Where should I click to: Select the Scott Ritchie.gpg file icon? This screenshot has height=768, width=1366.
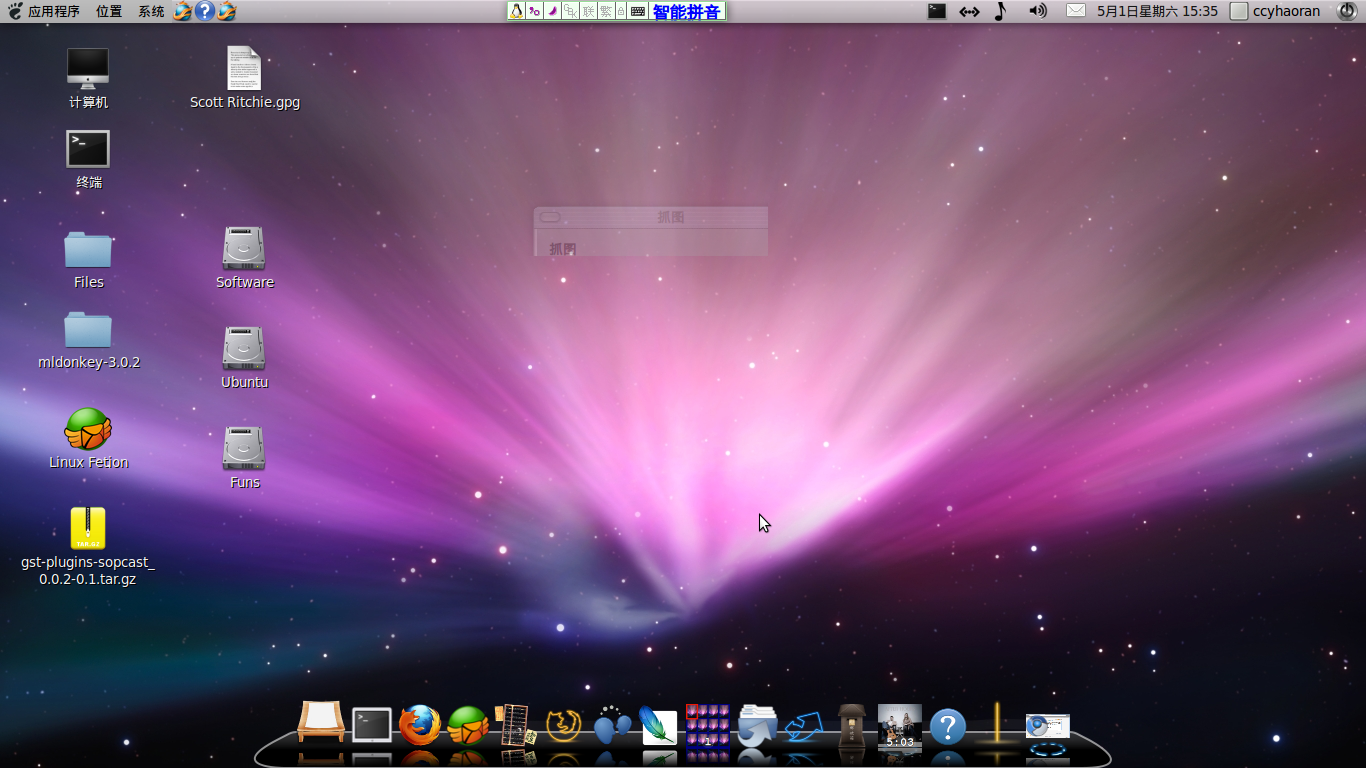(x=244, y=68)
